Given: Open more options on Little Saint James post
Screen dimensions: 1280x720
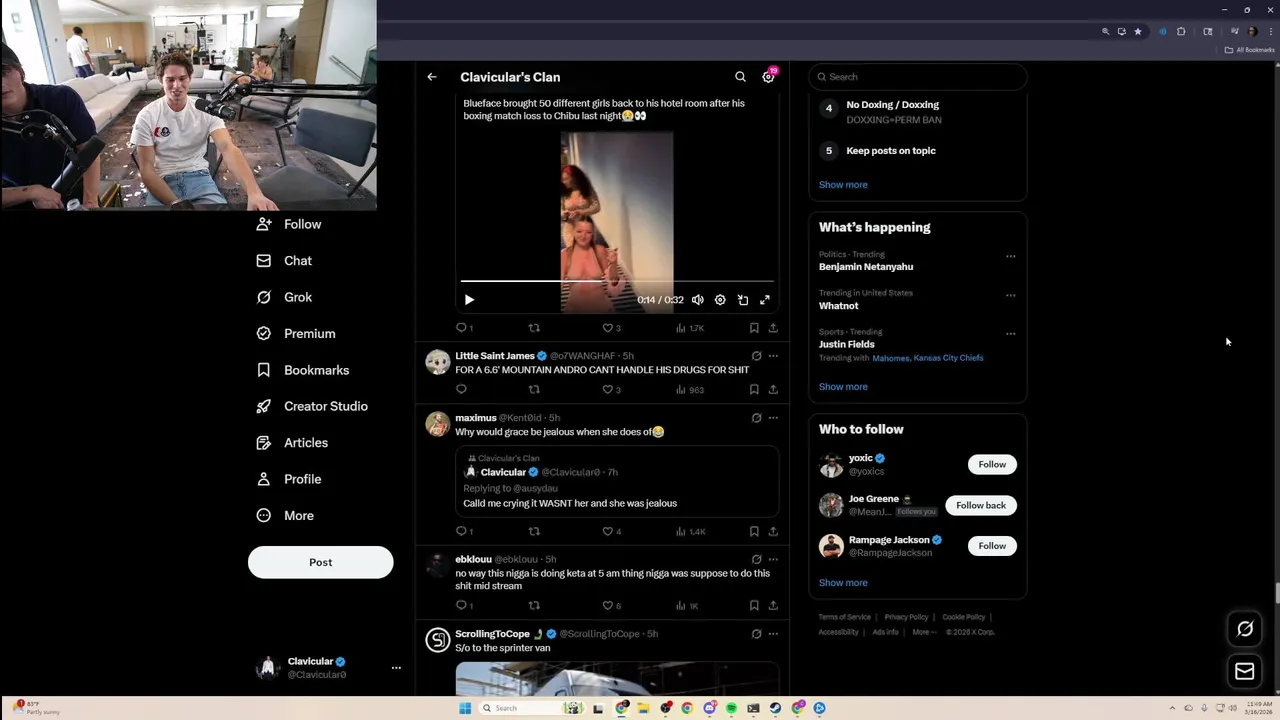Looking at the screenshot, I should [773, 356].
